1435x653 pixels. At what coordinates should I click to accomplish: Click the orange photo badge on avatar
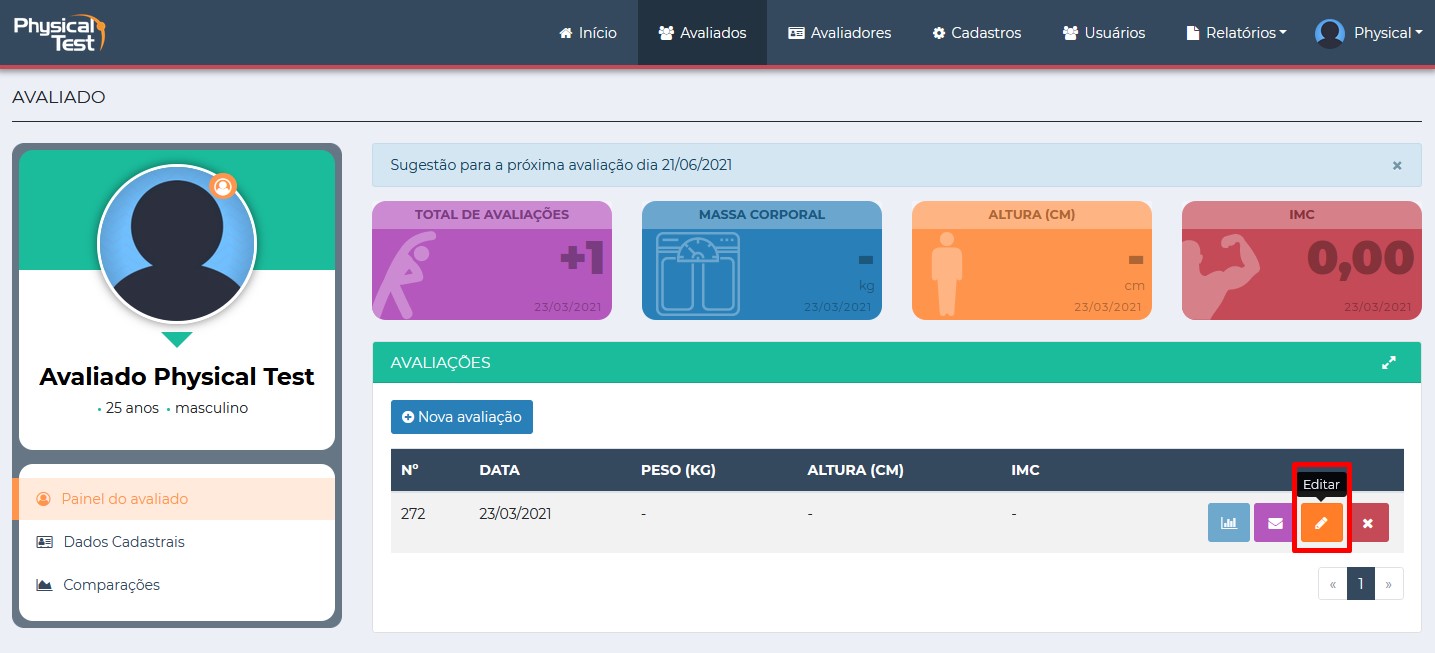[223, 186]
